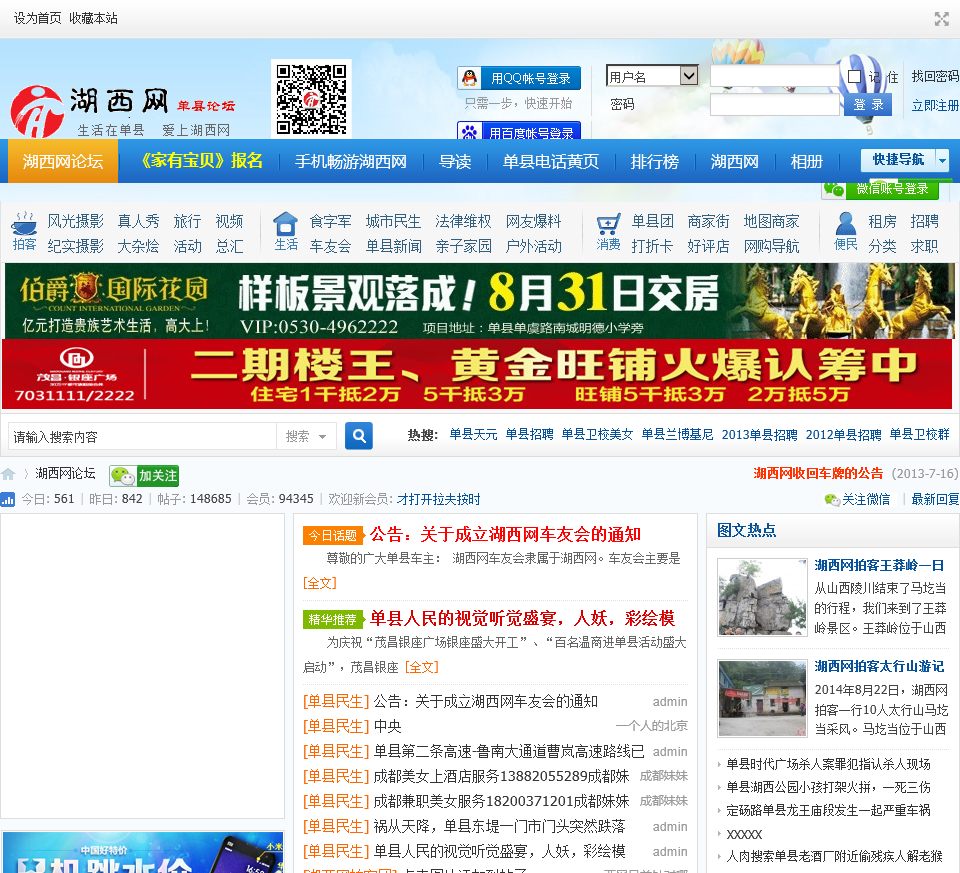Open 手机畅游湖西网 nav item
960x873 pixels.
pyautogui.click(x=351, y=162)
